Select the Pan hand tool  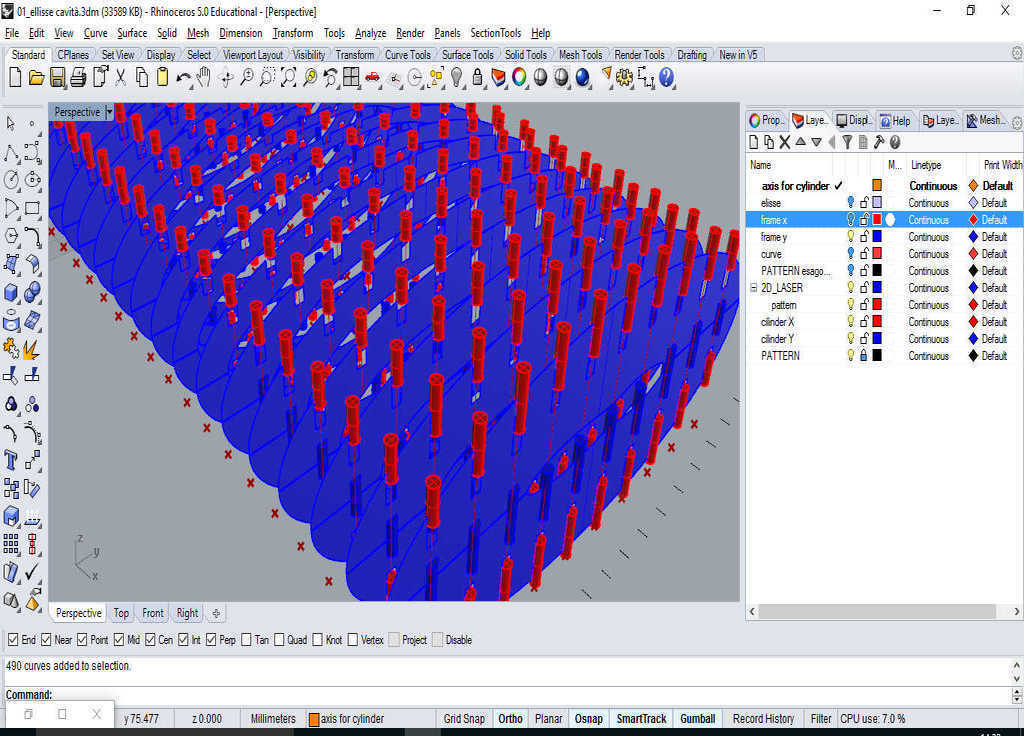[x=204, y=78]
